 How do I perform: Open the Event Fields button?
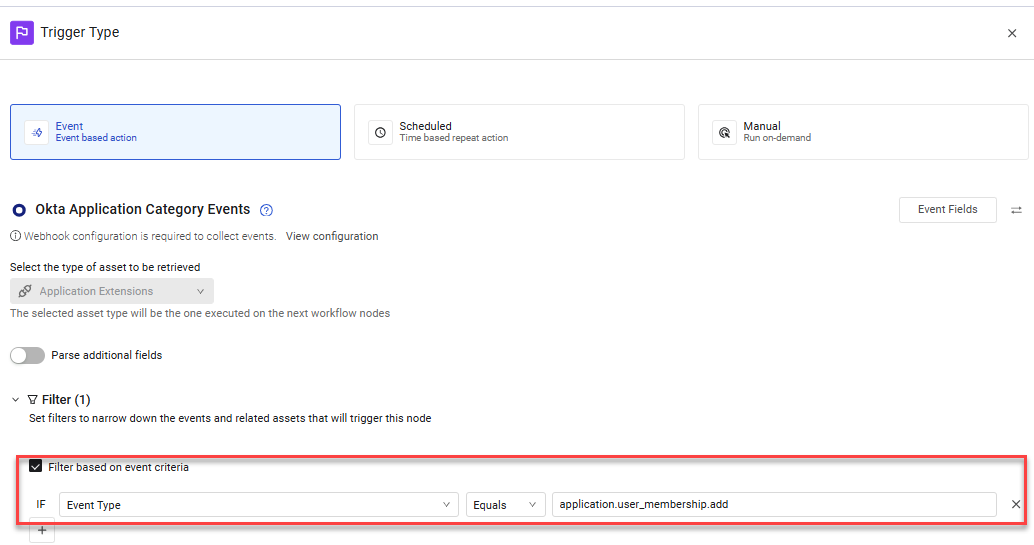[948, 210]
